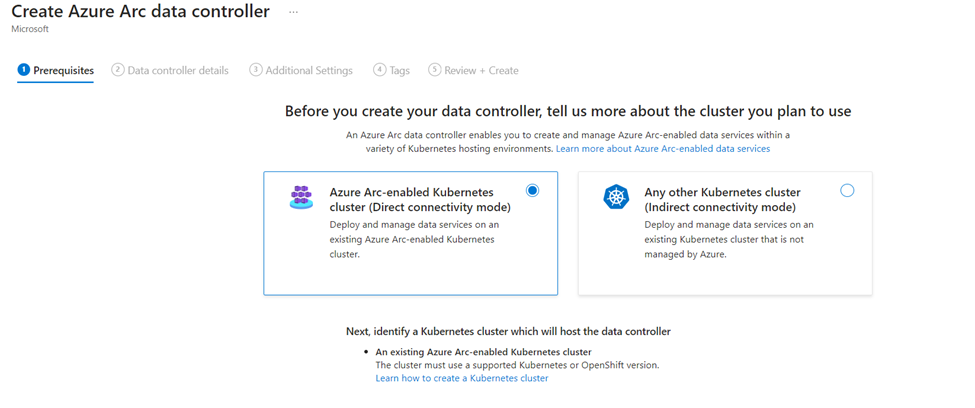The image size is (975, 408).
Task: Open the Data controller details tab
Action: pos(170,71)
